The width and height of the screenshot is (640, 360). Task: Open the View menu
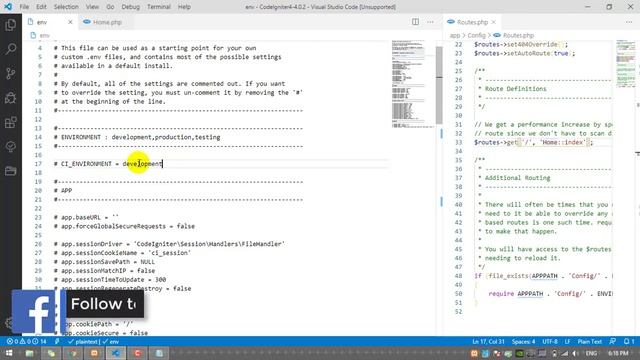pyautogui.click(x=92, y=7)
